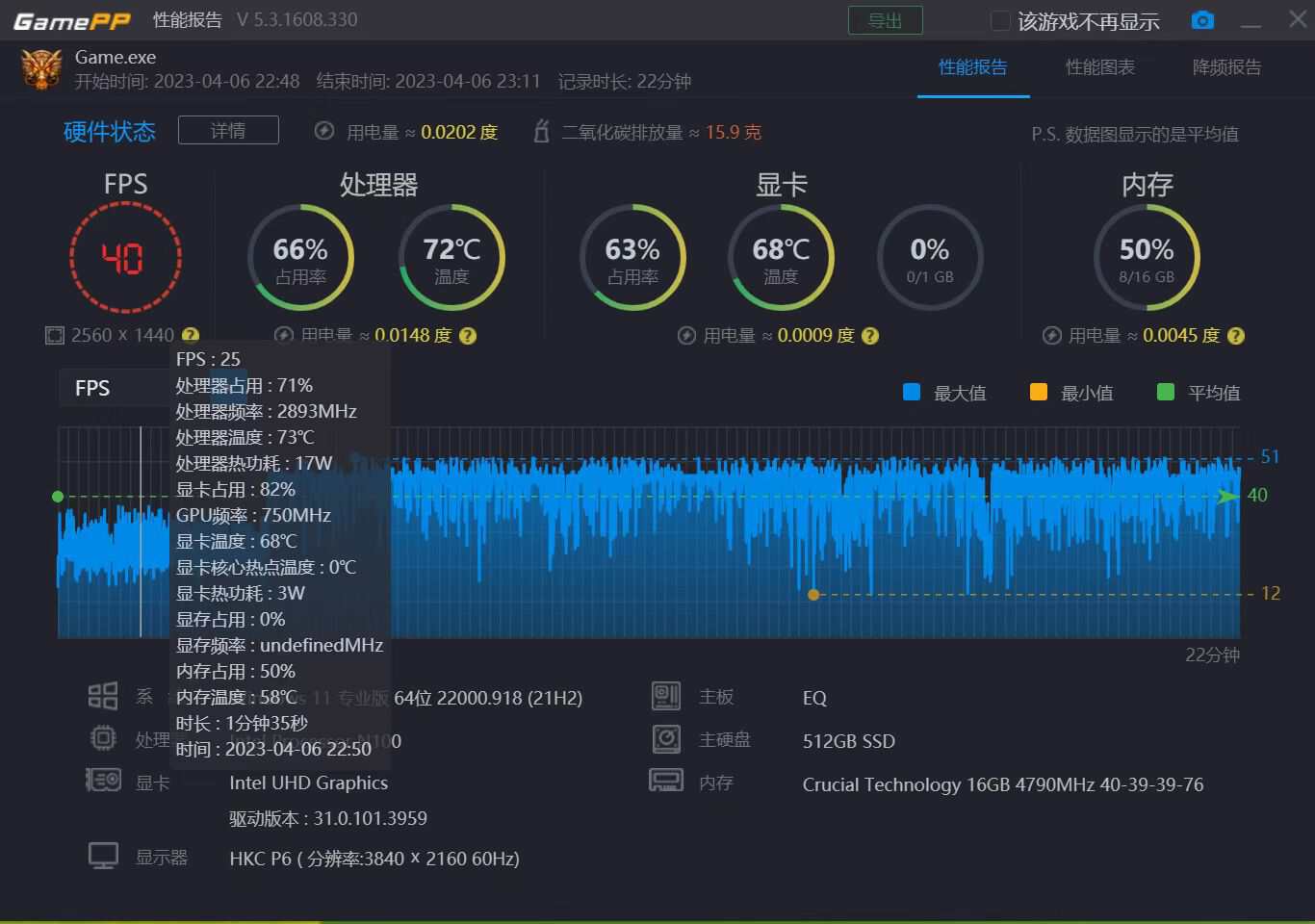Switch to the 性能报告 tab
1315x924 pixels.
coord(973,67)
